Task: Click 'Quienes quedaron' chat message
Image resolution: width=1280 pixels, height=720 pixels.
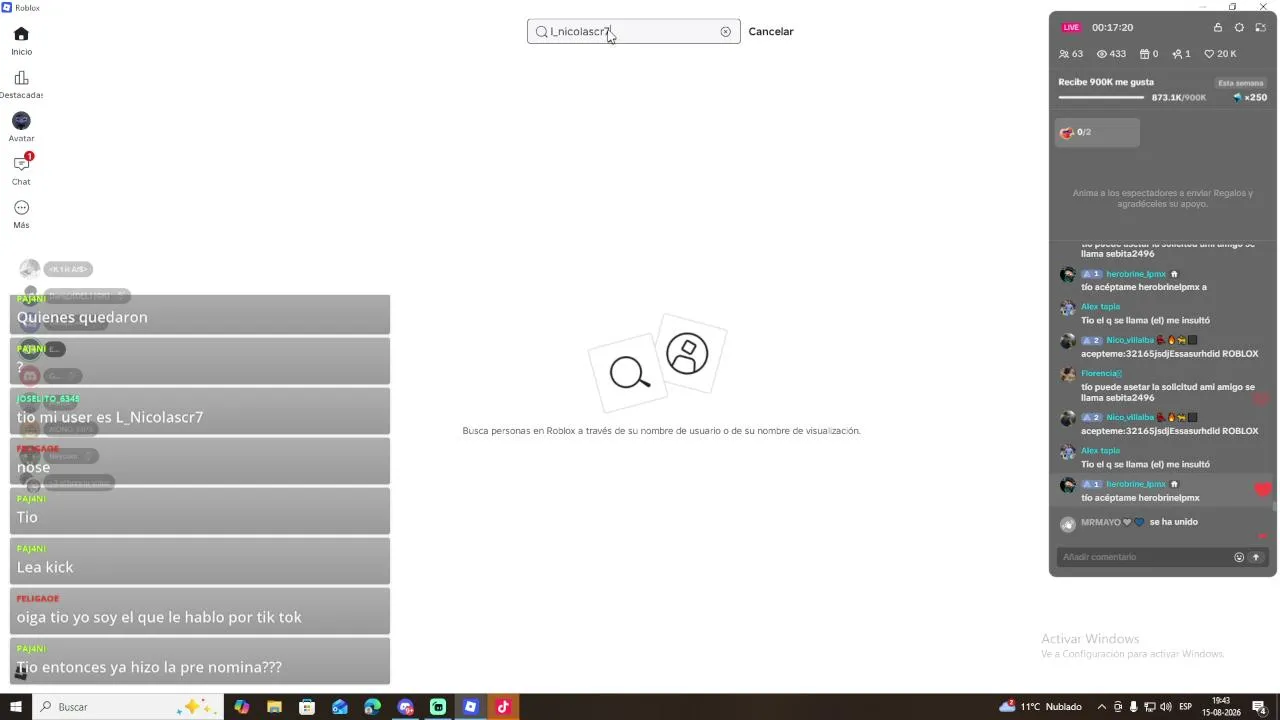Action: pos(200,314)
